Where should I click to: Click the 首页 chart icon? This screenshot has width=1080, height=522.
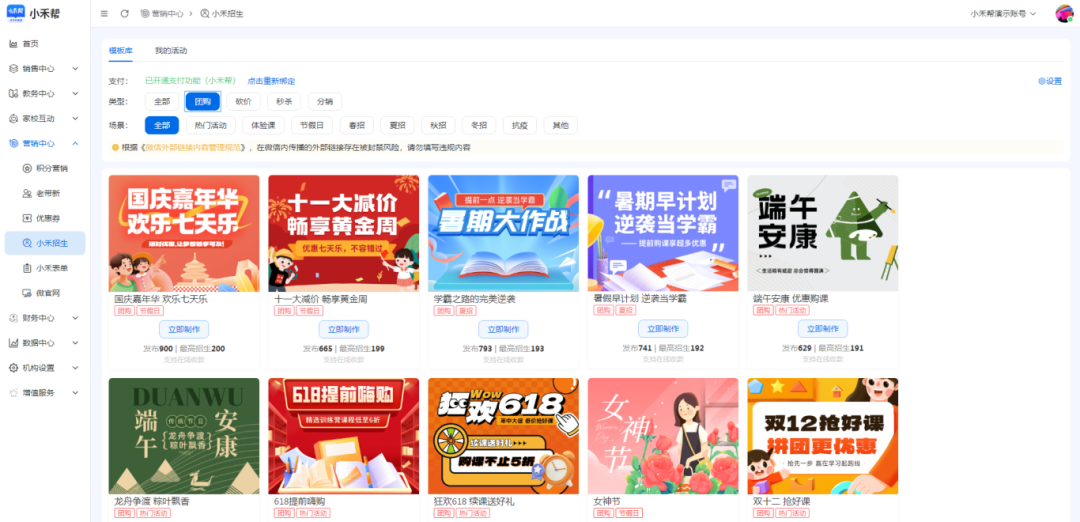point(13,44)
